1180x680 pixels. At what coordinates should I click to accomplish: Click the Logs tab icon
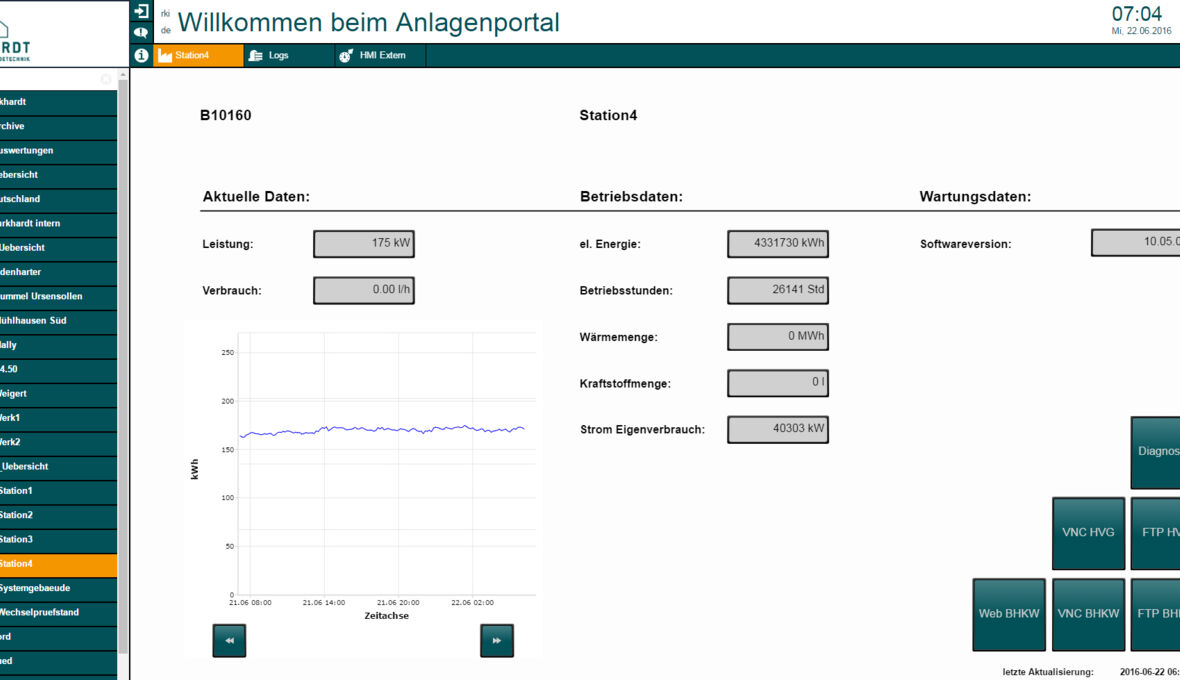click(x=256, y=56)
